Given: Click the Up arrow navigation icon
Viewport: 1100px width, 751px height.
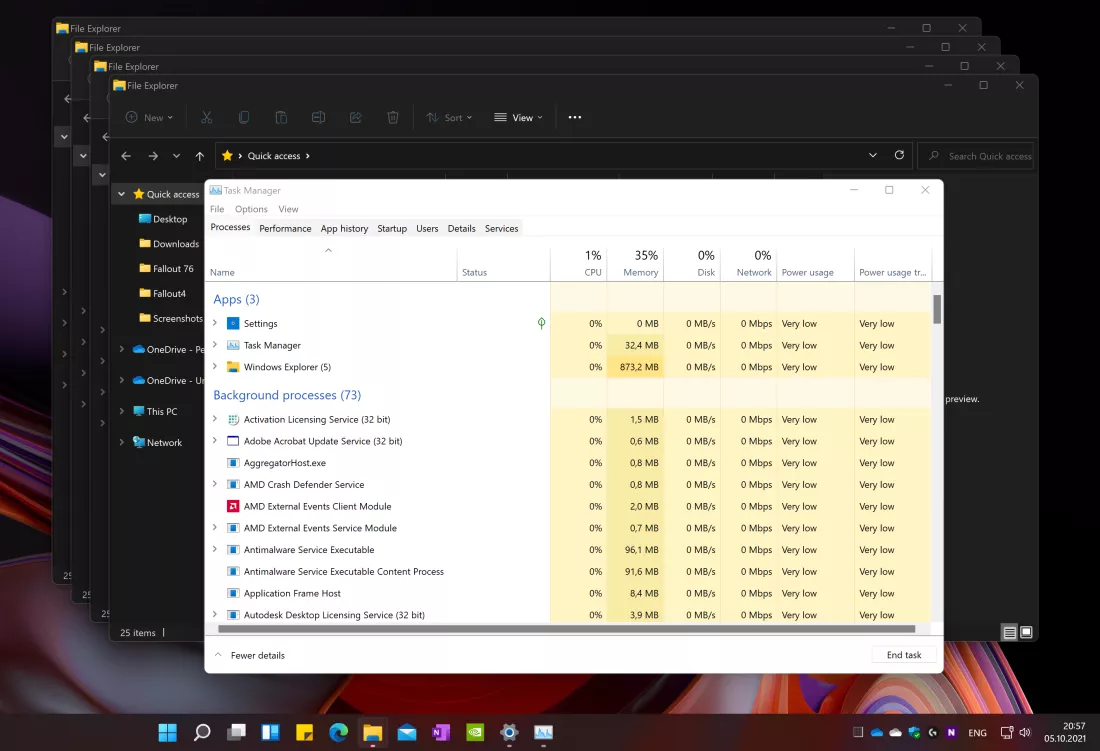Looking at the screenshot, I should 200,156.
